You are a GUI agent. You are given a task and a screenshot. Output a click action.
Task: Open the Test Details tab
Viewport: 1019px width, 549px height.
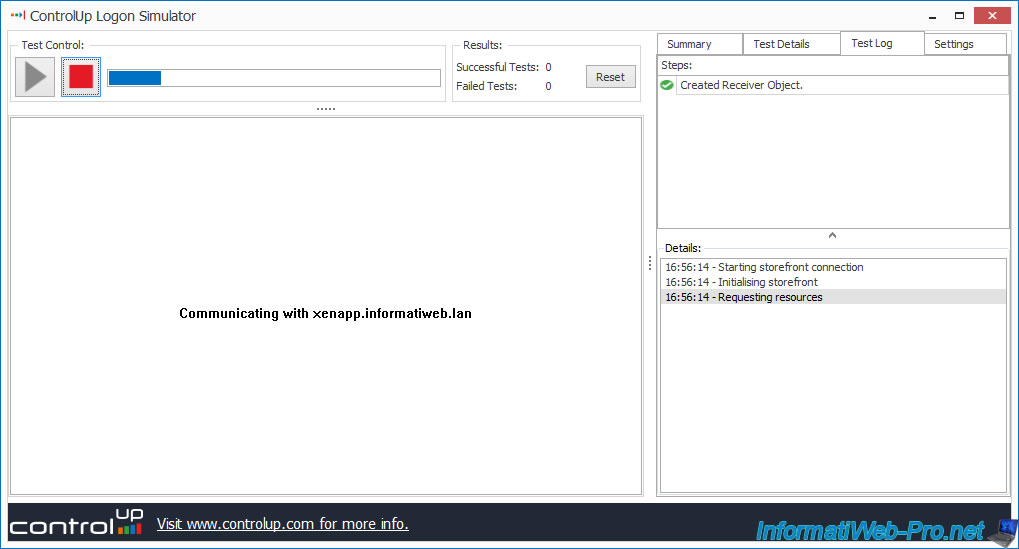[792, 44]
